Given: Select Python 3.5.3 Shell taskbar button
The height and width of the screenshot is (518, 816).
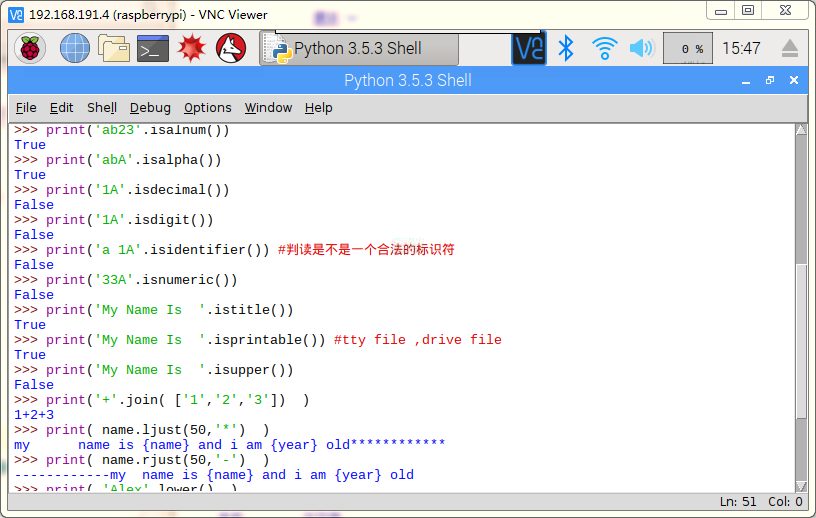Looking at the screenshot, I should click(x=358, y=48).
